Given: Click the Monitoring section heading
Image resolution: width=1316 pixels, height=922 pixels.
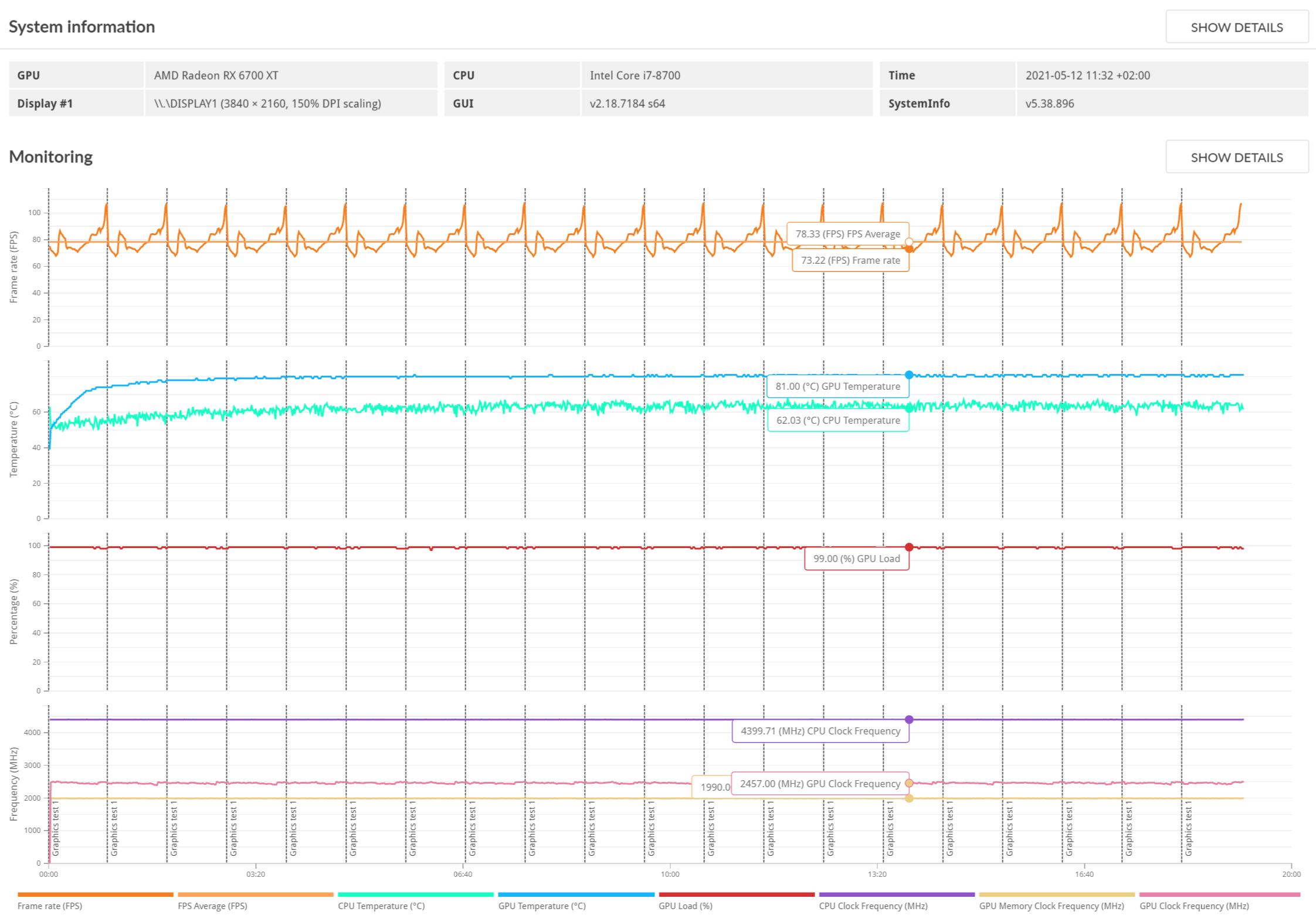Looking at the screenshot, I should pos(51,156).
